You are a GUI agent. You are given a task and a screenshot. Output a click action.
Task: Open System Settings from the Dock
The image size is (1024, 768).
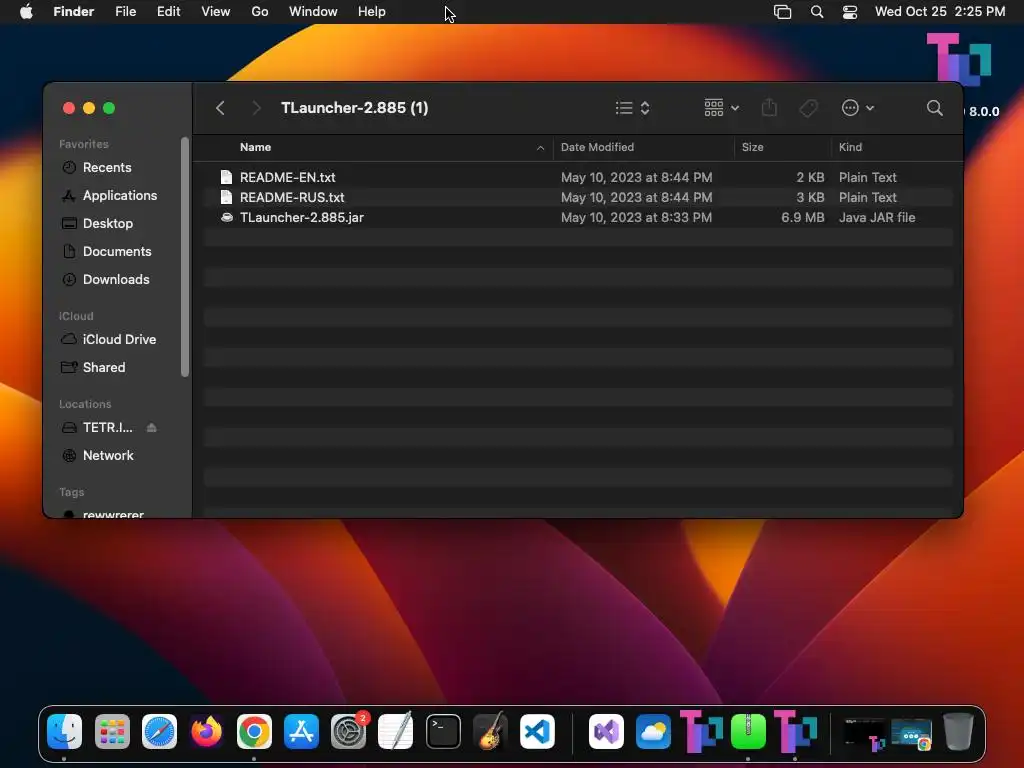coord(349,731)
